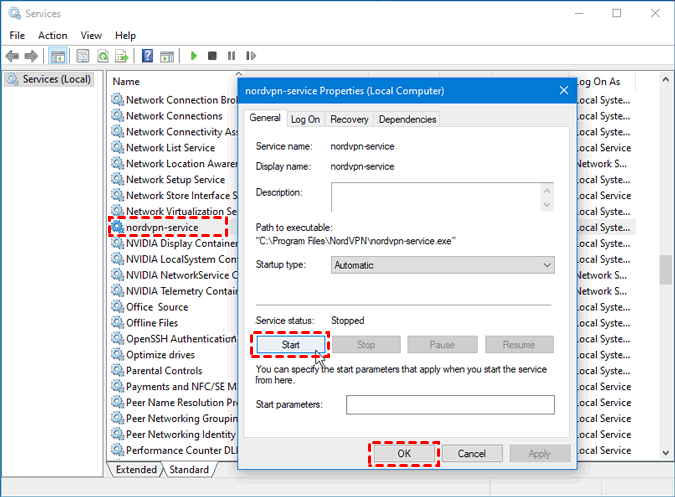Toggle the Show/Hide Console Tree icon

[58, 56]
